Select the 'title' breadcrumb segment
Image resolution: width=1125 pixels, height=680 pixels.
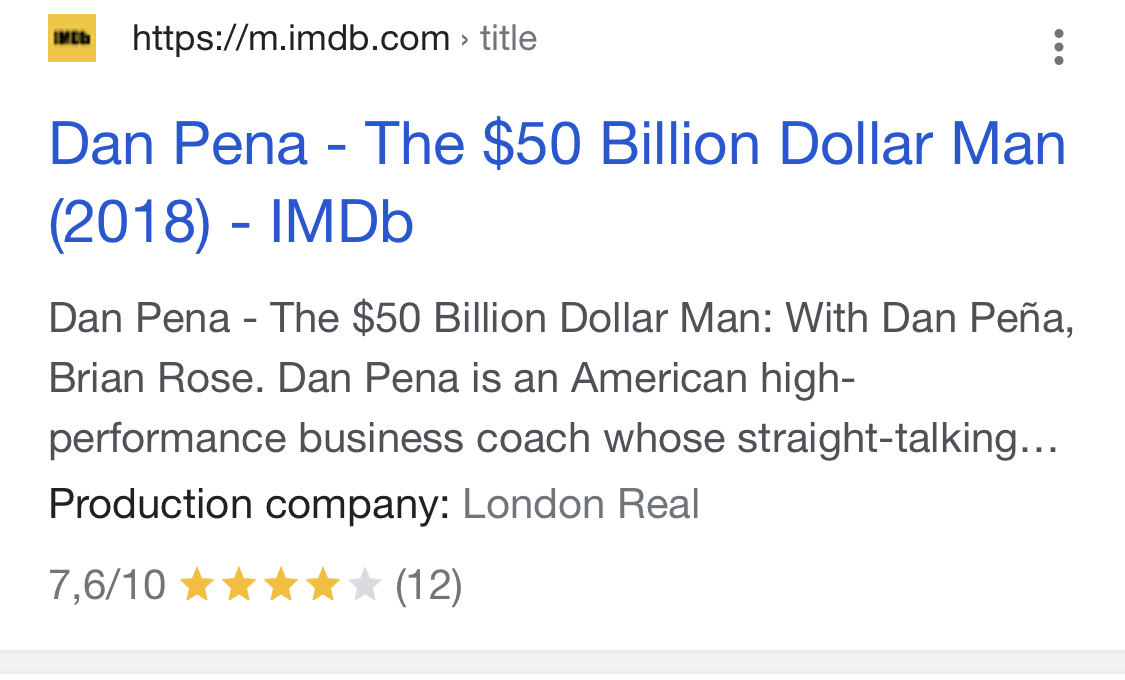[x=508, y=39]
